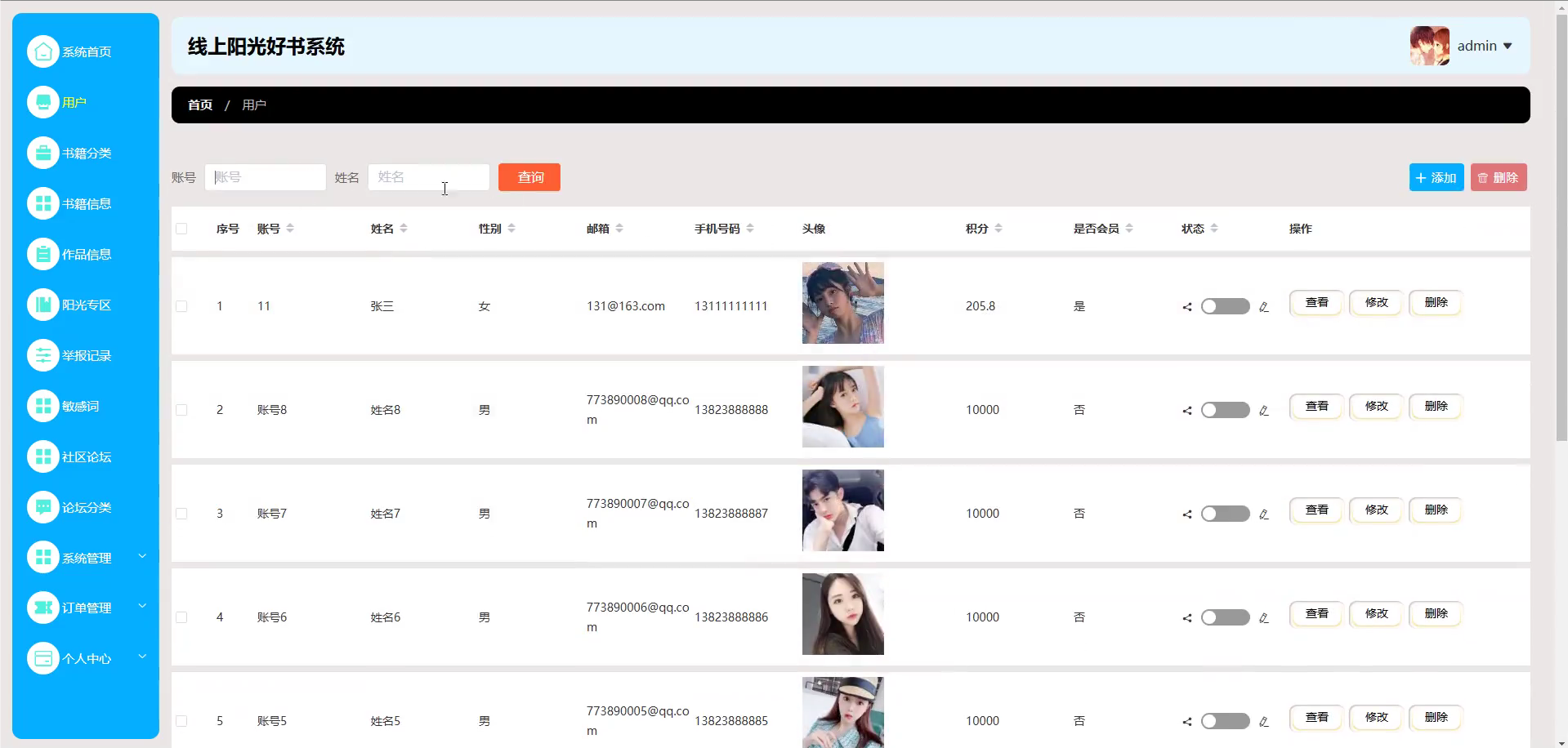Sort by the 是否会员 column
1568x748 pixels.
(x=1129, y=229)
